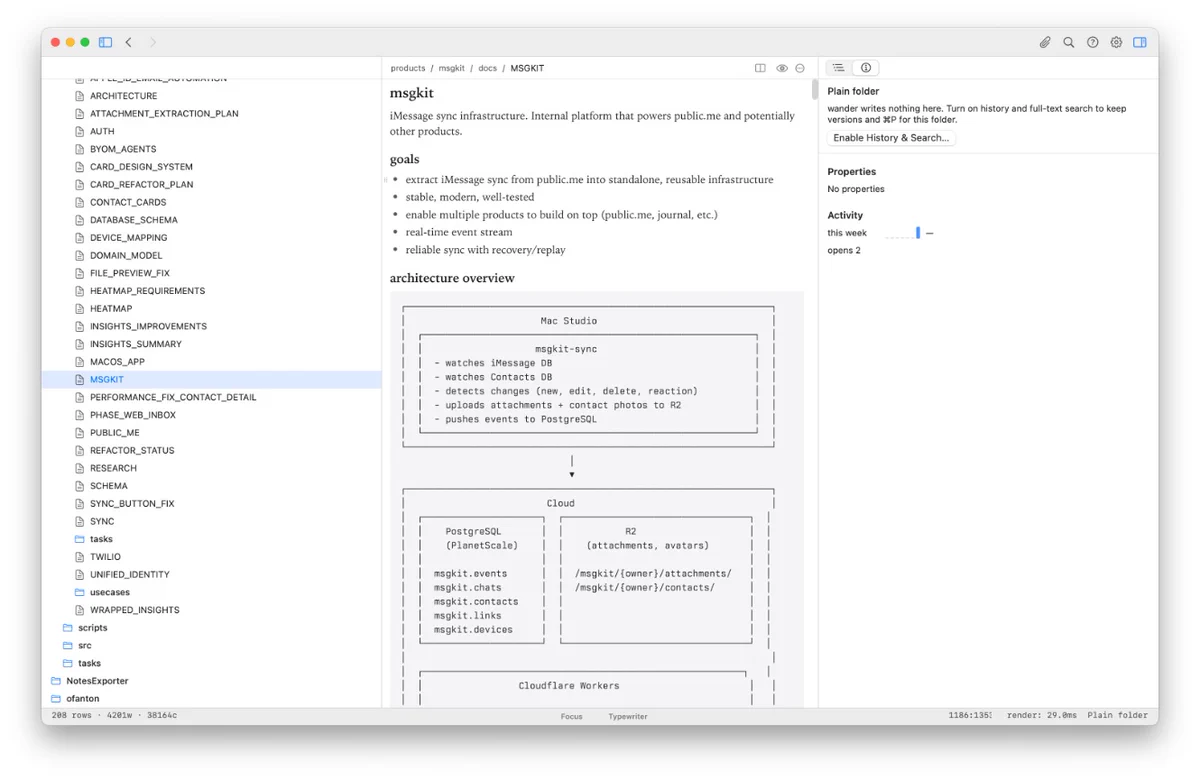Click the icon next to INSIGHTS_SUMMARY
This screenshot has width=1200, height=780.
(x=80, y=344)
